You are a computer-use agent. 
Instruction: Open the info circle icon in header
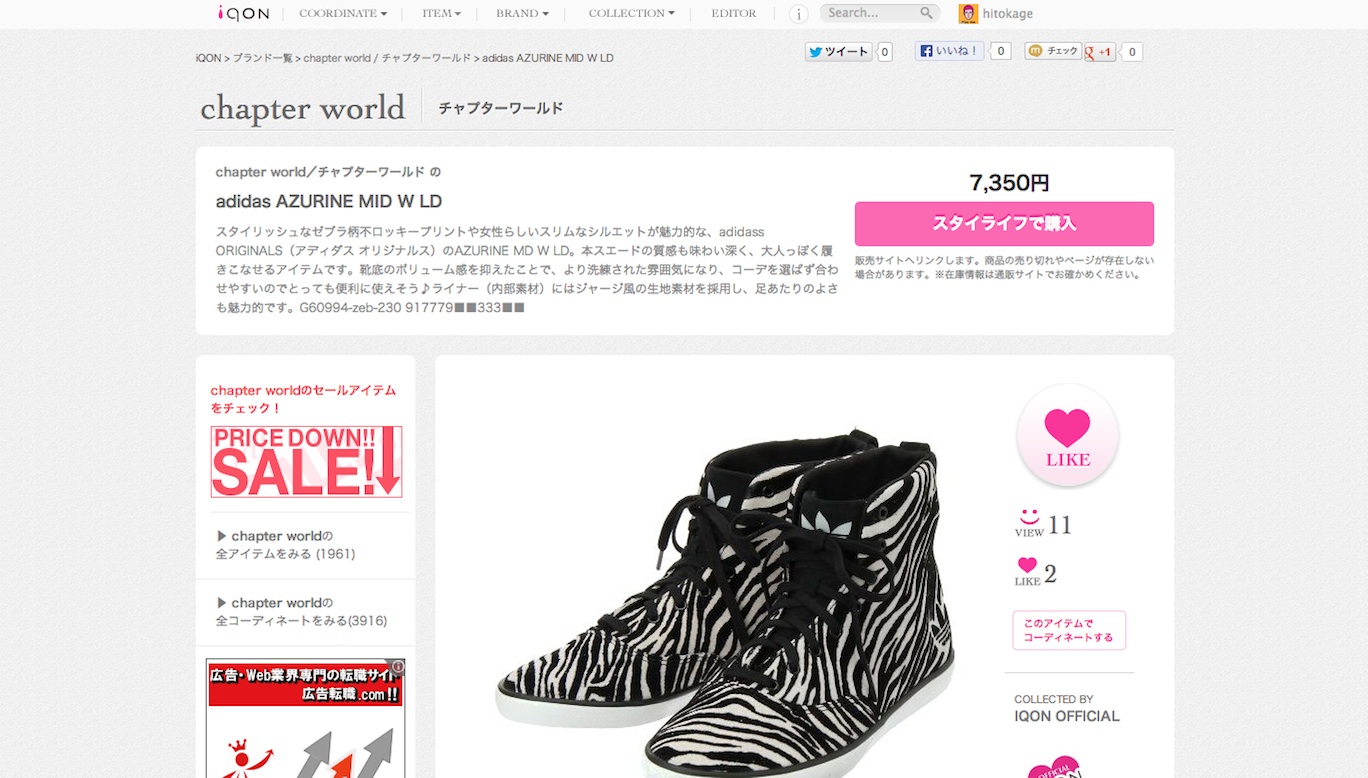click(798, 14)
